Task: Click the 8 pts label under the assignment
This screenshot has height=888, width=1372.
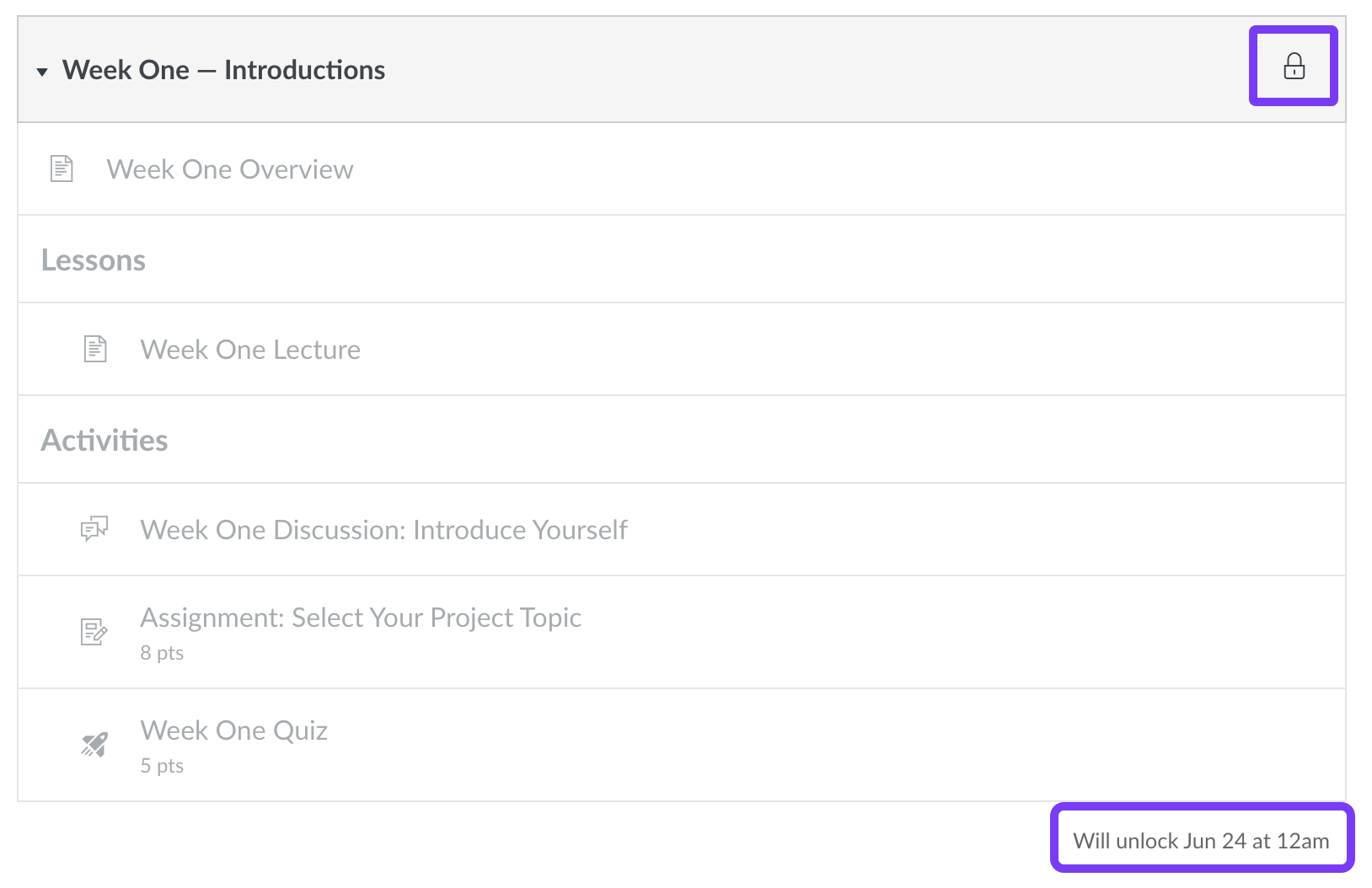Action: (162, 651)
